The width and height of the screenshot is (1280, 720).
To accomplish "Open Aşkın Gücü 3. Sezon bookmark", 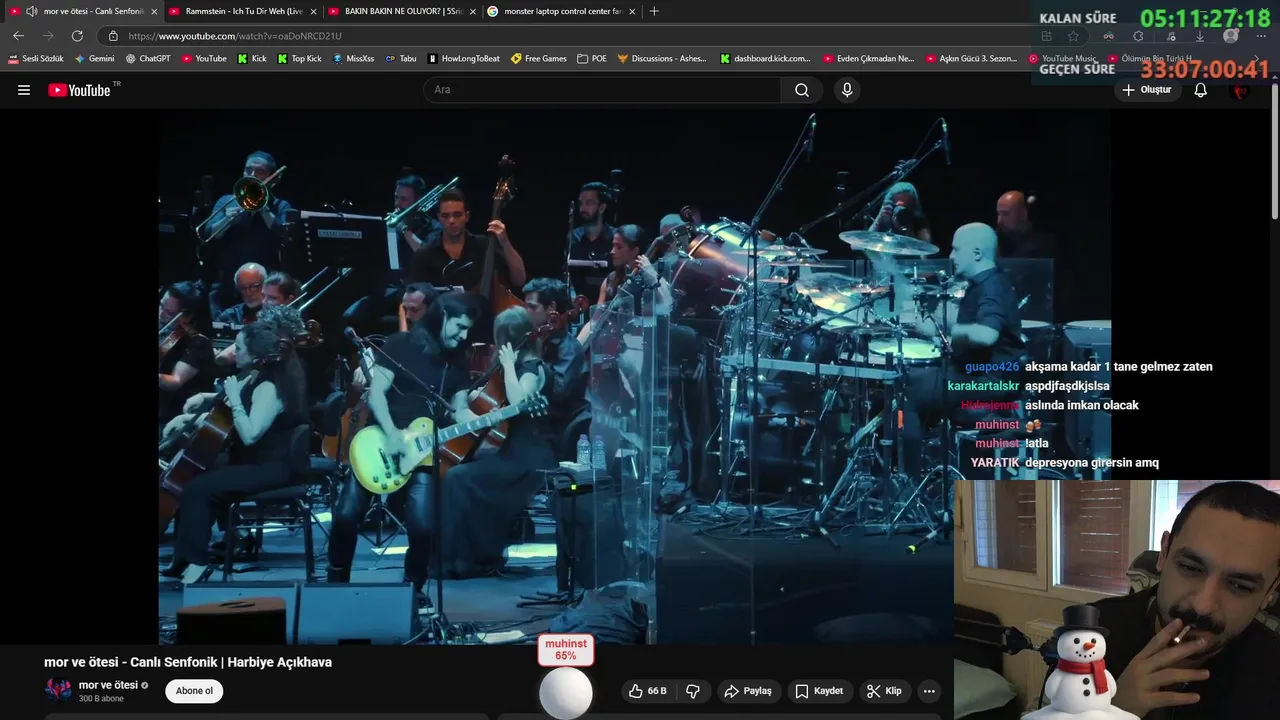I will point(971,59).
